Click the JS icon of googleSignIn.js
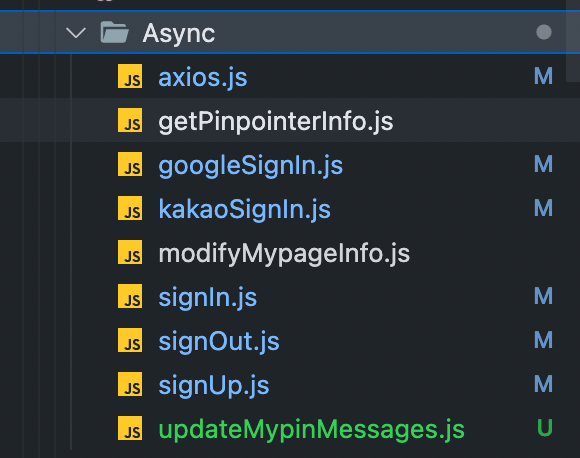Viewport: 580px width, 458px height. [x=130, y=164]
